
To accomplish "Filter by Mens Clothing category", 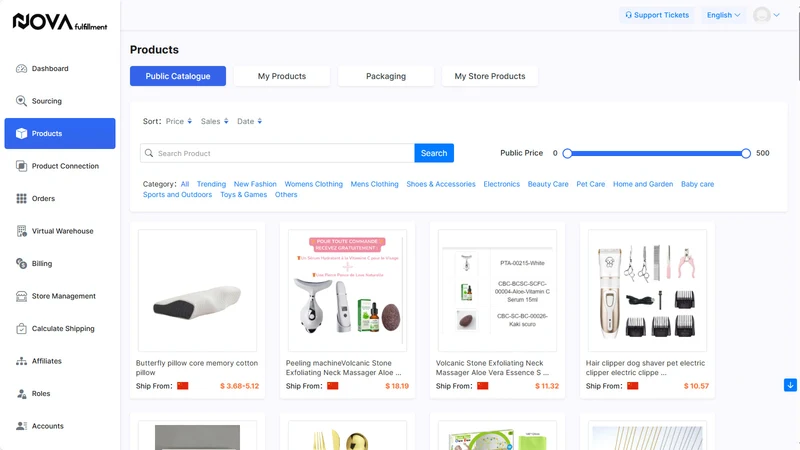I will (374, 184).
